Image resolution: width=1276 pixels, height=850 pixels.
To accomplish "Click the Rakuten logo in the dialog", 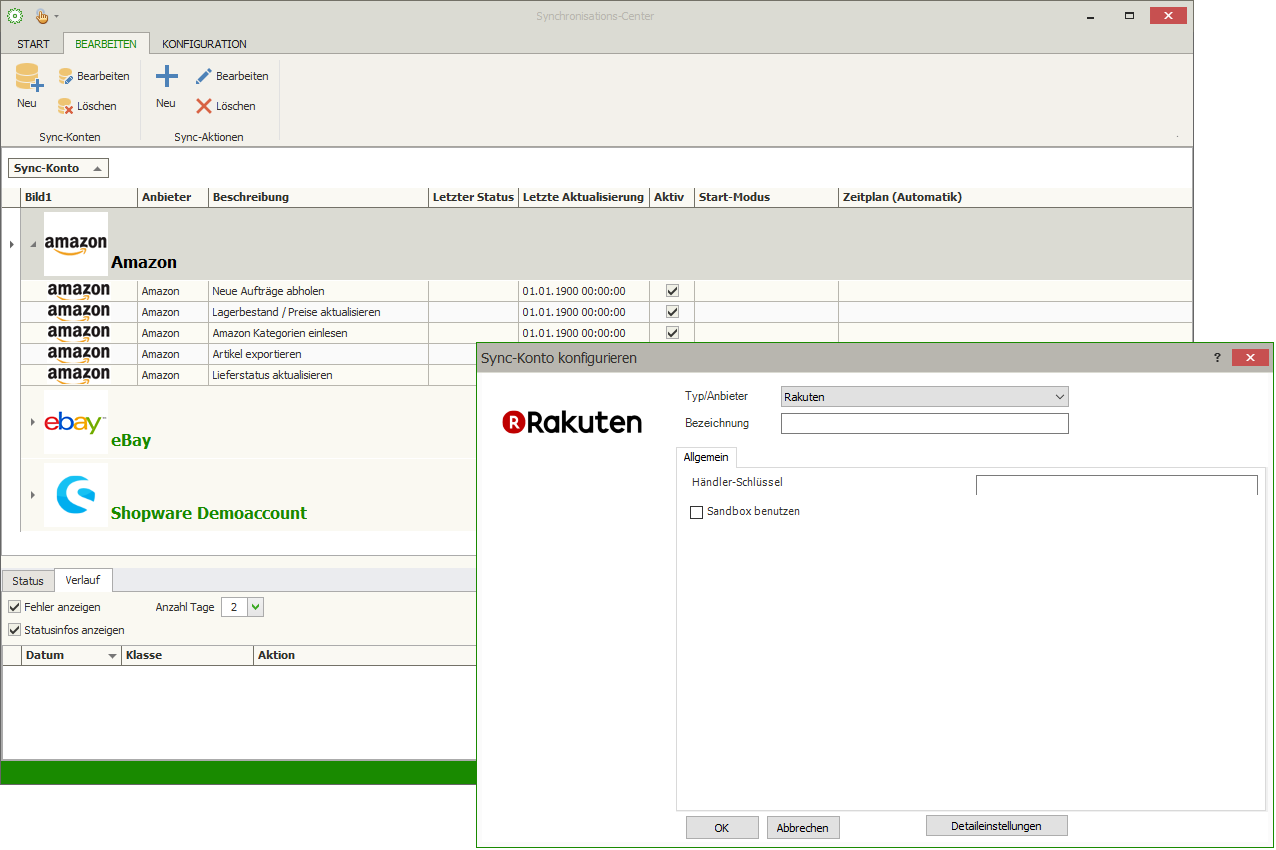I will coord(572,422).
